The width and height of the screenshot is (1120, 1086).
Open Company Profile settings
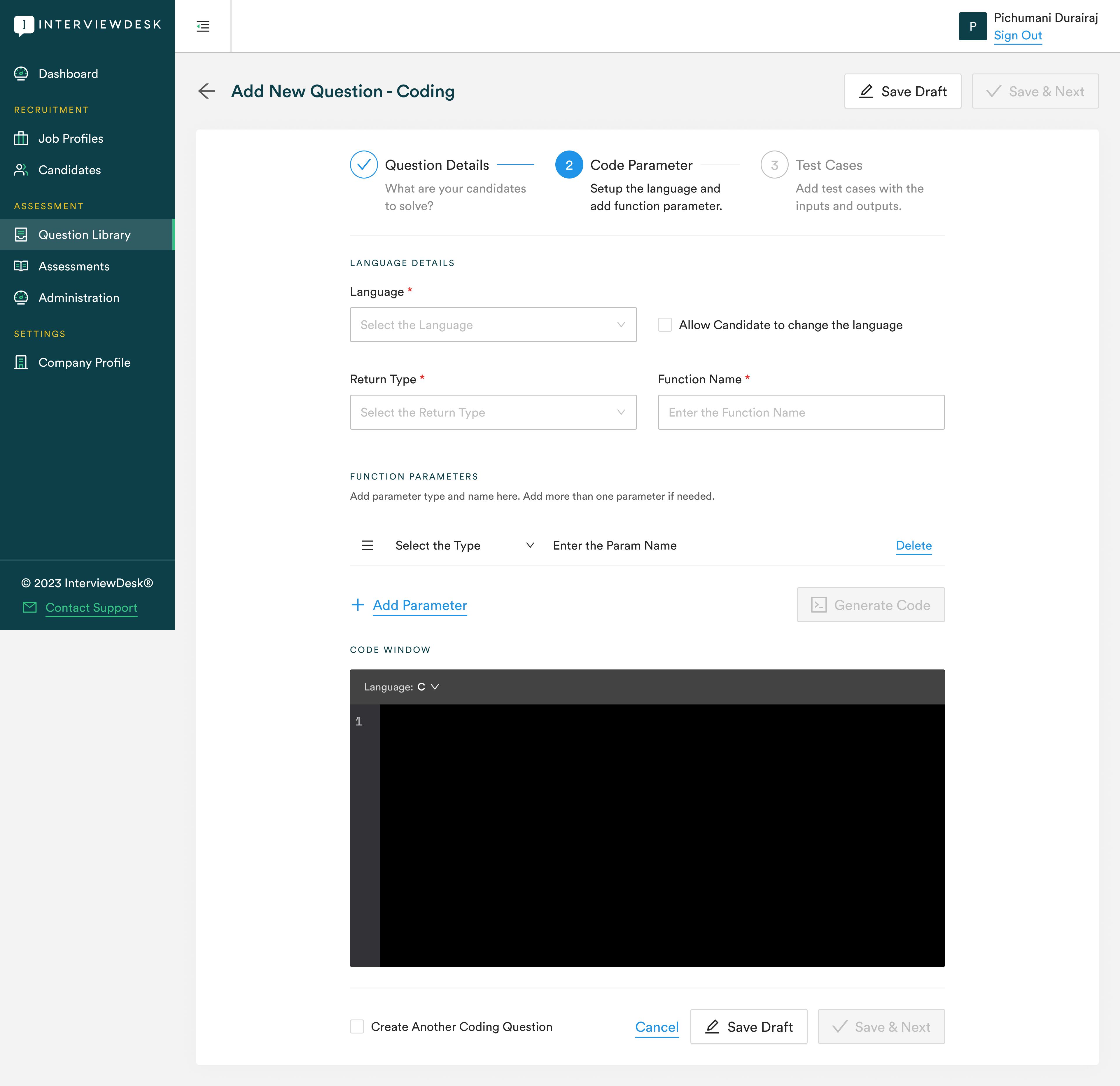(x=84, y=362)
